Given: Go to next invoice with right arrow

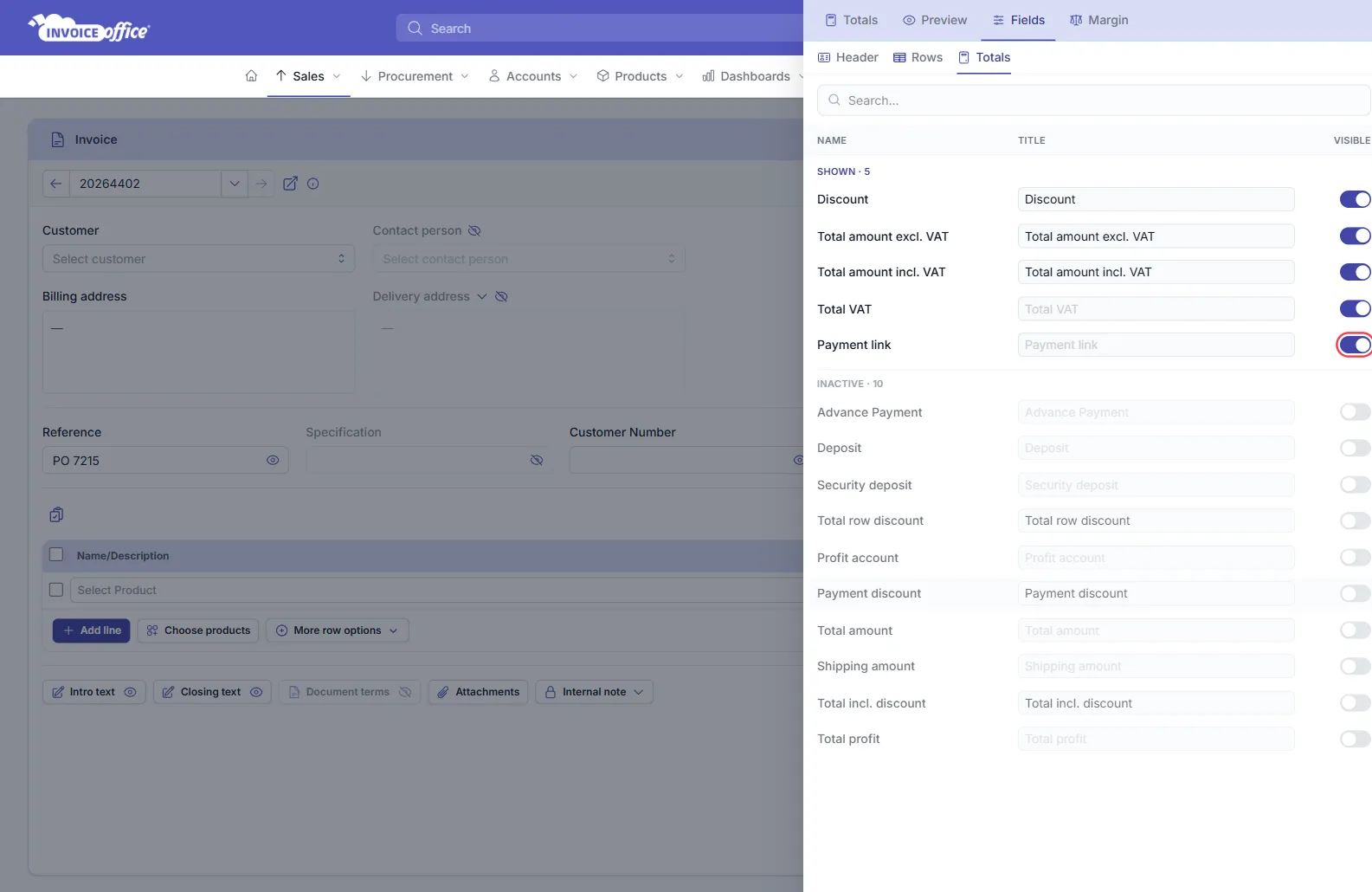Looking at the screenshot, I should (x=261, y=184).
